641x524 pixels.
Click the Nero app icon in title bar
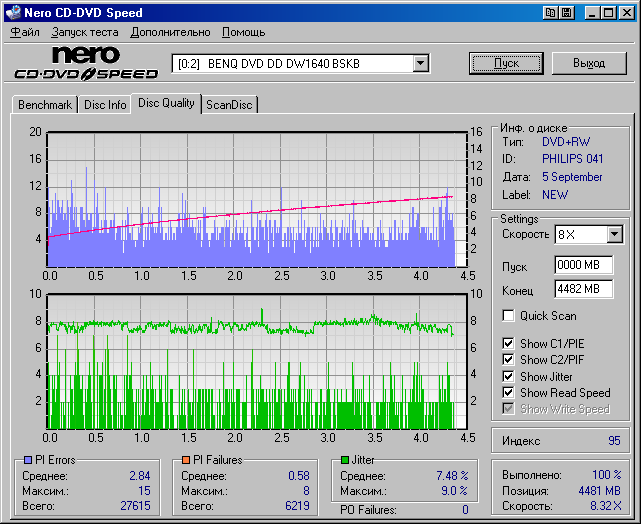(12, 13)
